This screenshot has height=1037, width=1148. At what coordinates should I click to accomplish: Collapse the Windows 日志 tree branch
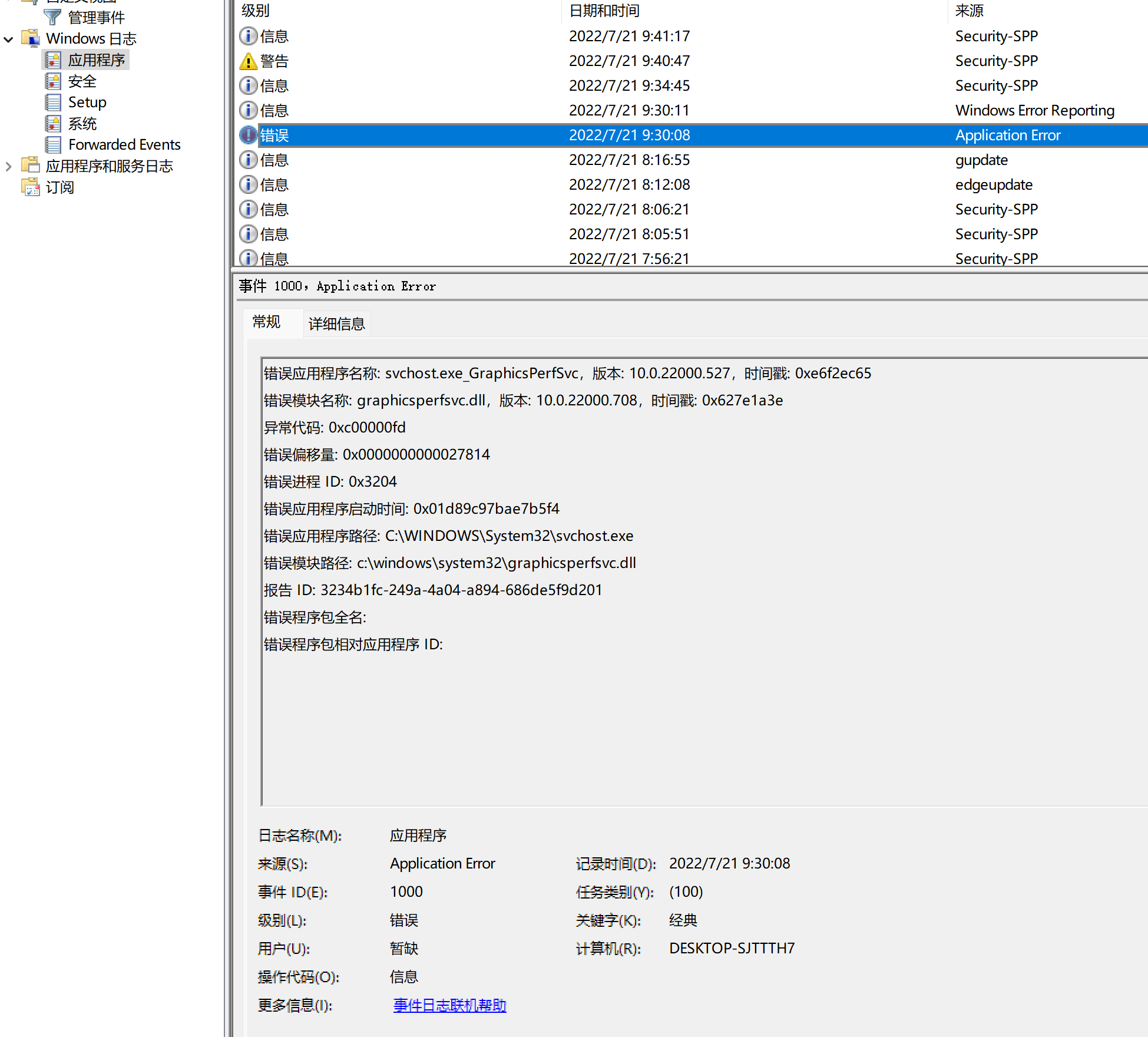pyautogui.click(x=8, y=38)
